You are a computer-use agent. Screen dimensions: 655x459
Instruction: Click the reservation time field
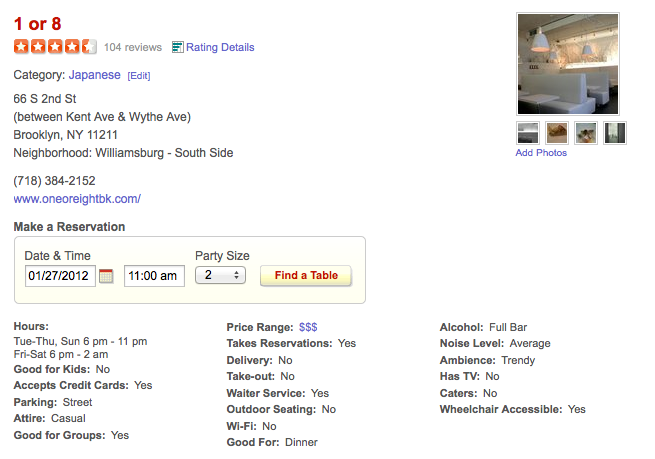coord(154,276)
